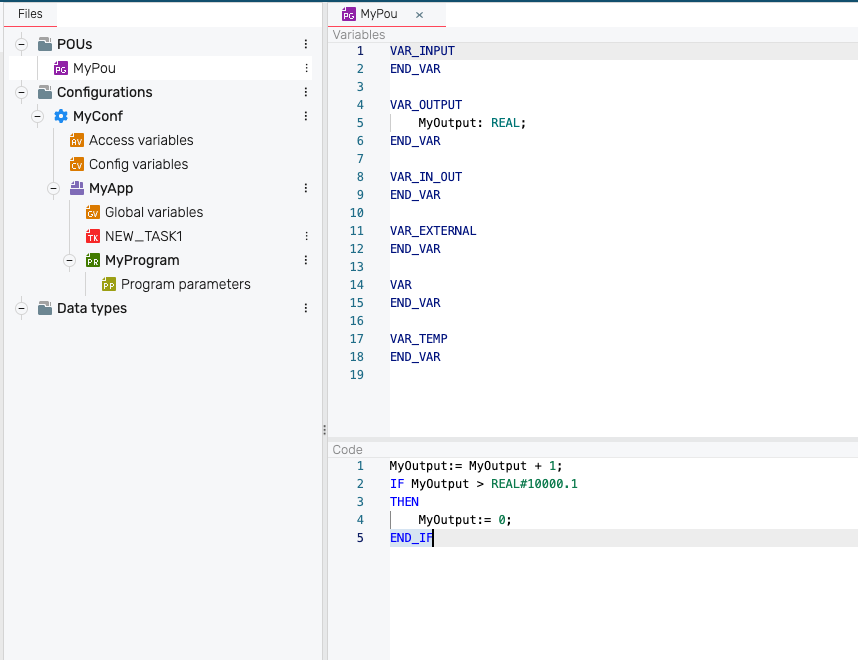The height and width of the screenshot is (660, 858).
Task: Collapse the MyApp tree node
Action: (53, 189)
